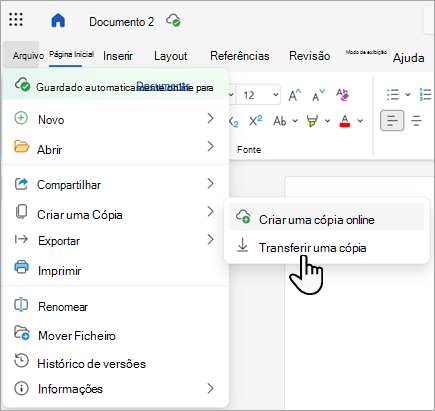Expand the Abrir submenu chevron
Image resolution: width=435 pixels, height=411 pixels.
[210, 146]
